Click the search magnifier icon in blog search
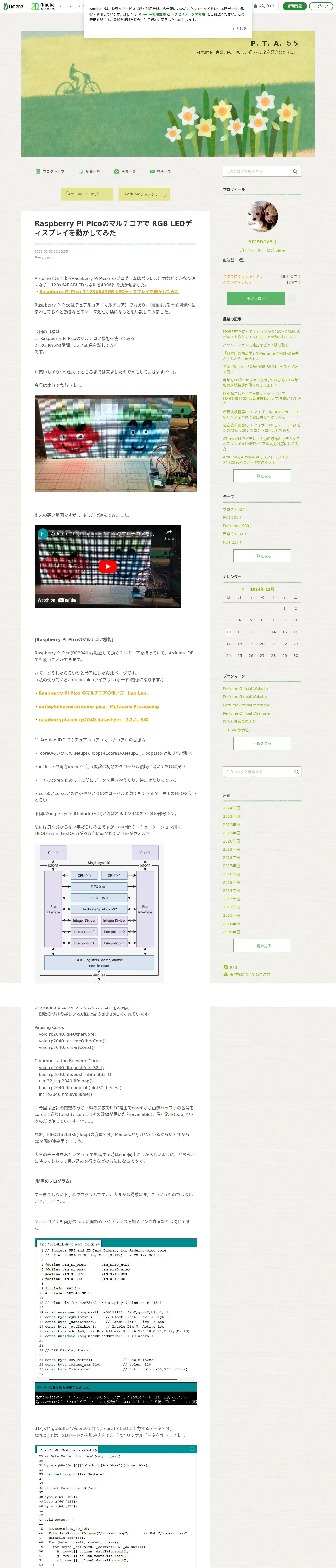The image size is (336, 1568). (295, 172)
